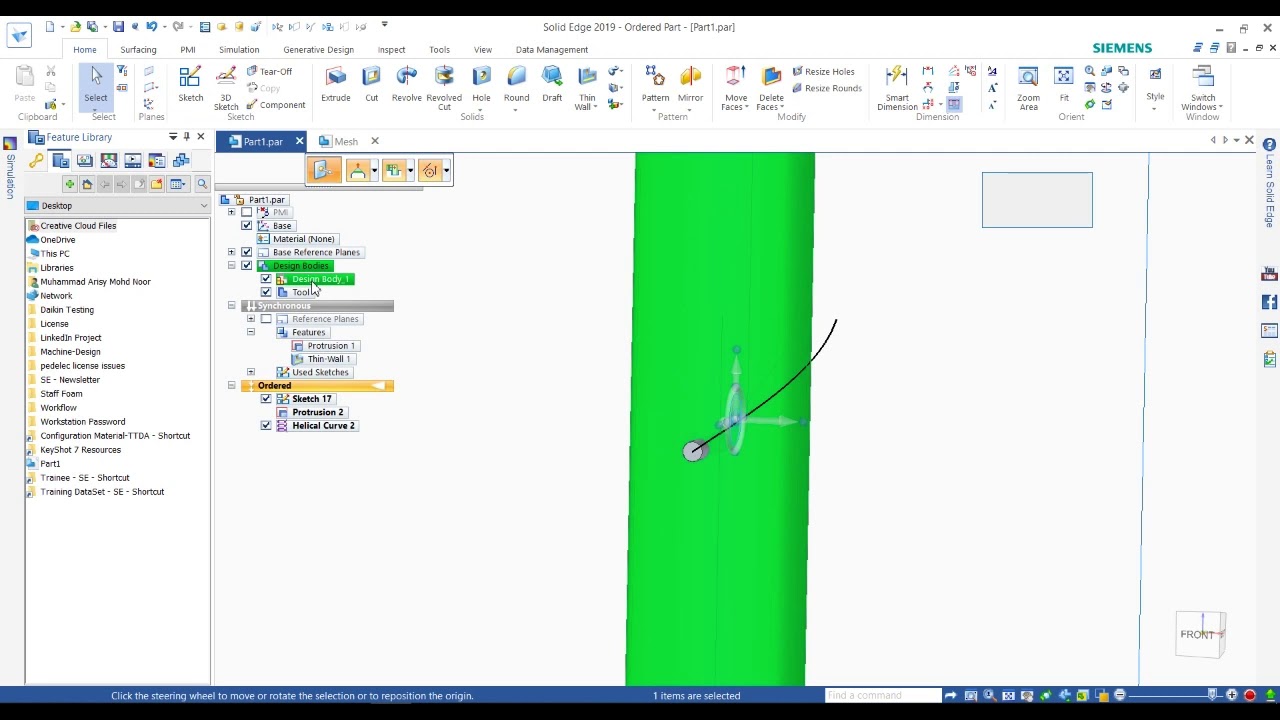Toggle the PMI checkbox in the tree
The image size is (1280, 720).
(x=247, y=212)
